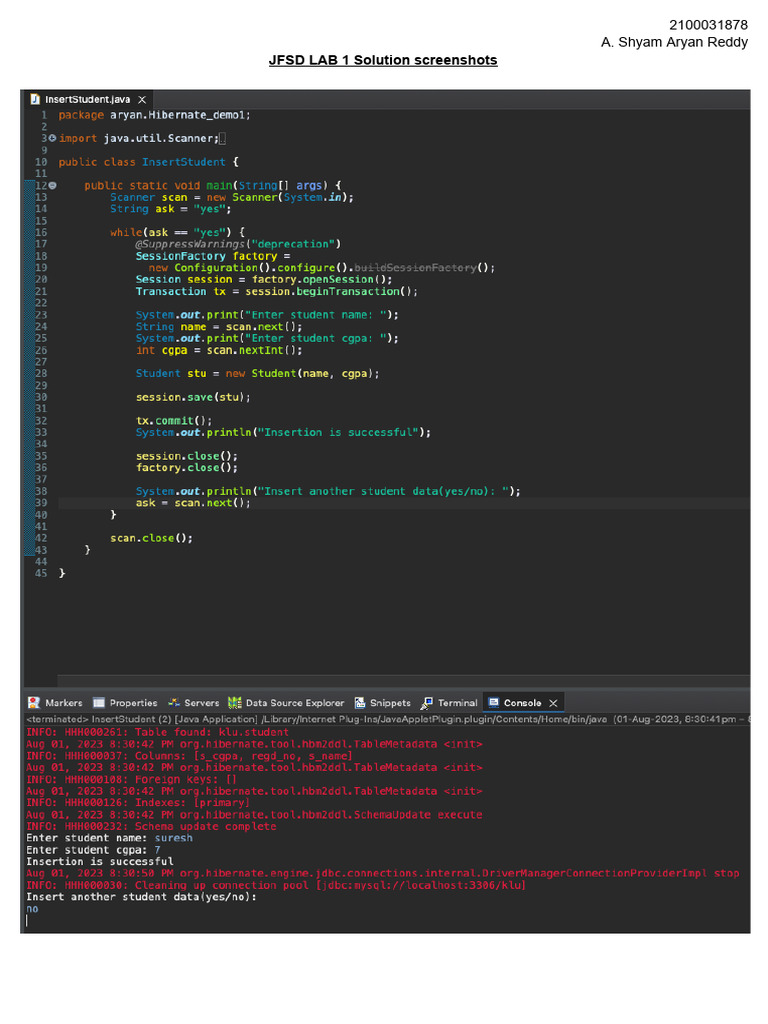The image size is (768, 1024).
Task: Collapse the main method at line 12
Action: point(52,185)
